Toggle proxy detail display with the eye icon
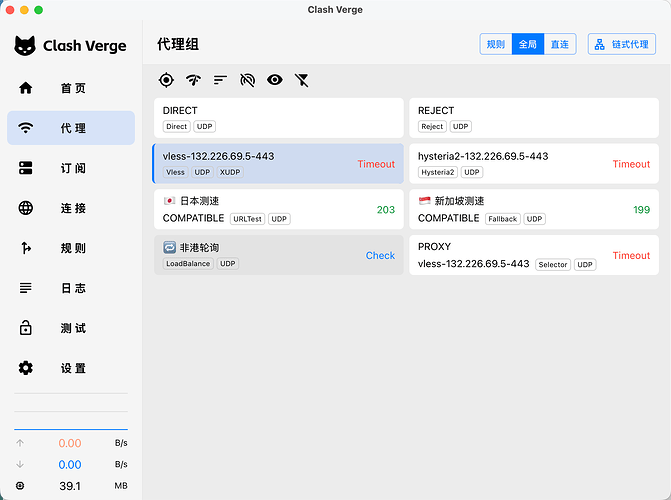 tap(275, 80)
